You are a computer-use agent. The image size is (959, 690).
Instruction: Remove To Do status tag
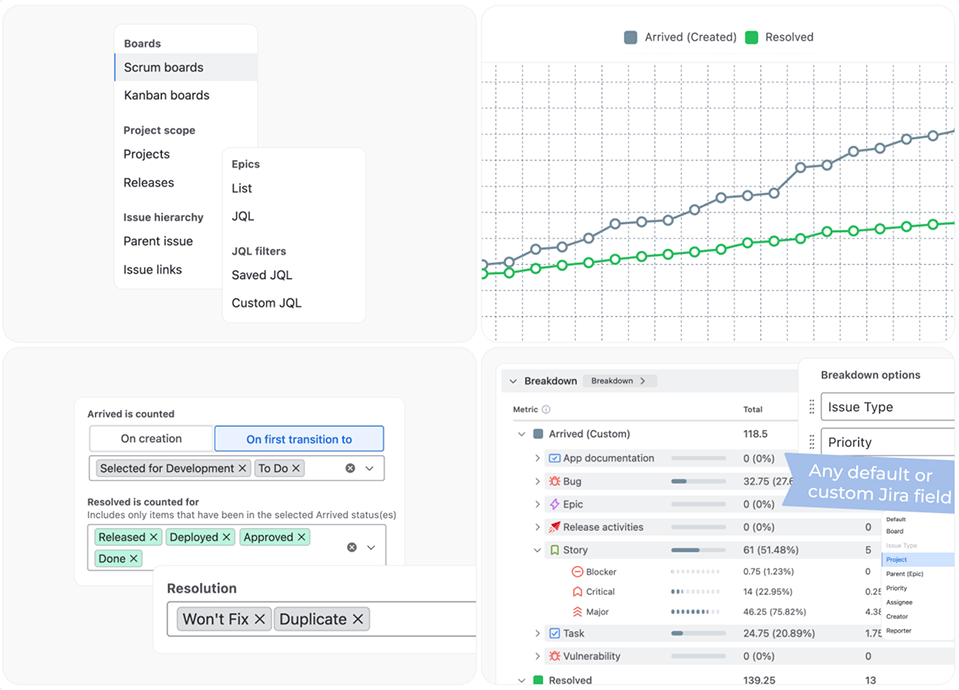296,468
